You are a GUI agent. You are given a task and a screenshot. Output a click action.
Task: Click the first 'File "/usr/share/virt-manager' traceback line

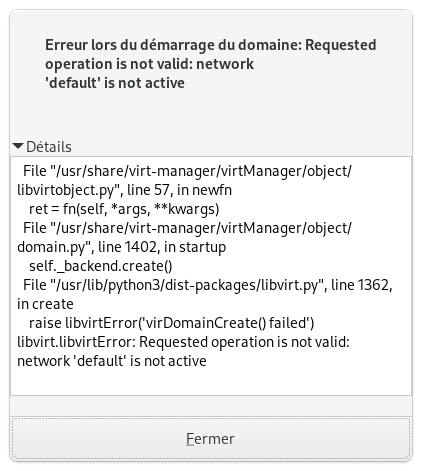point(187,171)
